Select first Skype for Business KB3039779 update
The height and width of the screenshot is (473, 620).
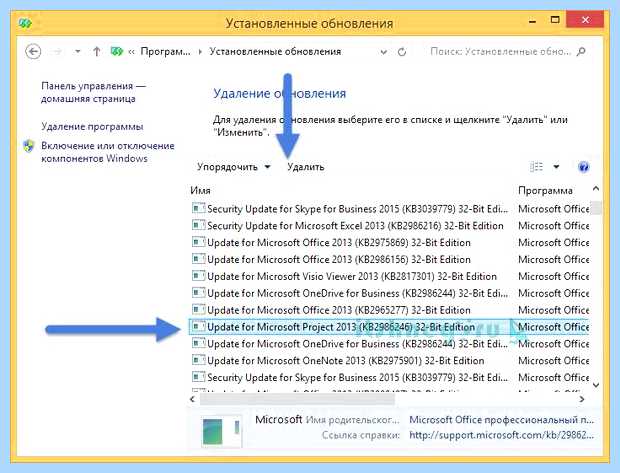357,209
